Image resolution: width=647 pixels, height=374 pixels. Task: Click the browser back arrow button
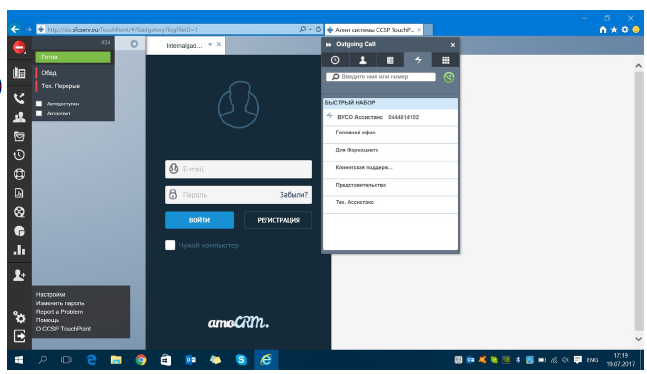coord(15,29)
